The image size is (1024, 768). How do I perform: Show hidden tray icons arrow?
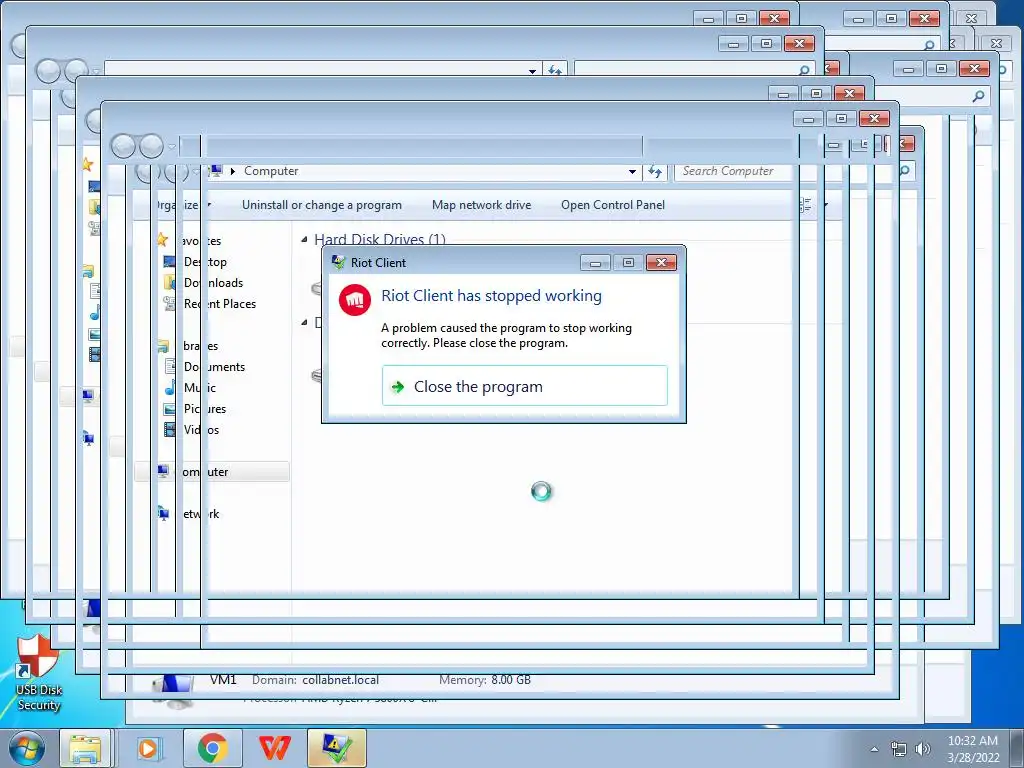point(874,749)
